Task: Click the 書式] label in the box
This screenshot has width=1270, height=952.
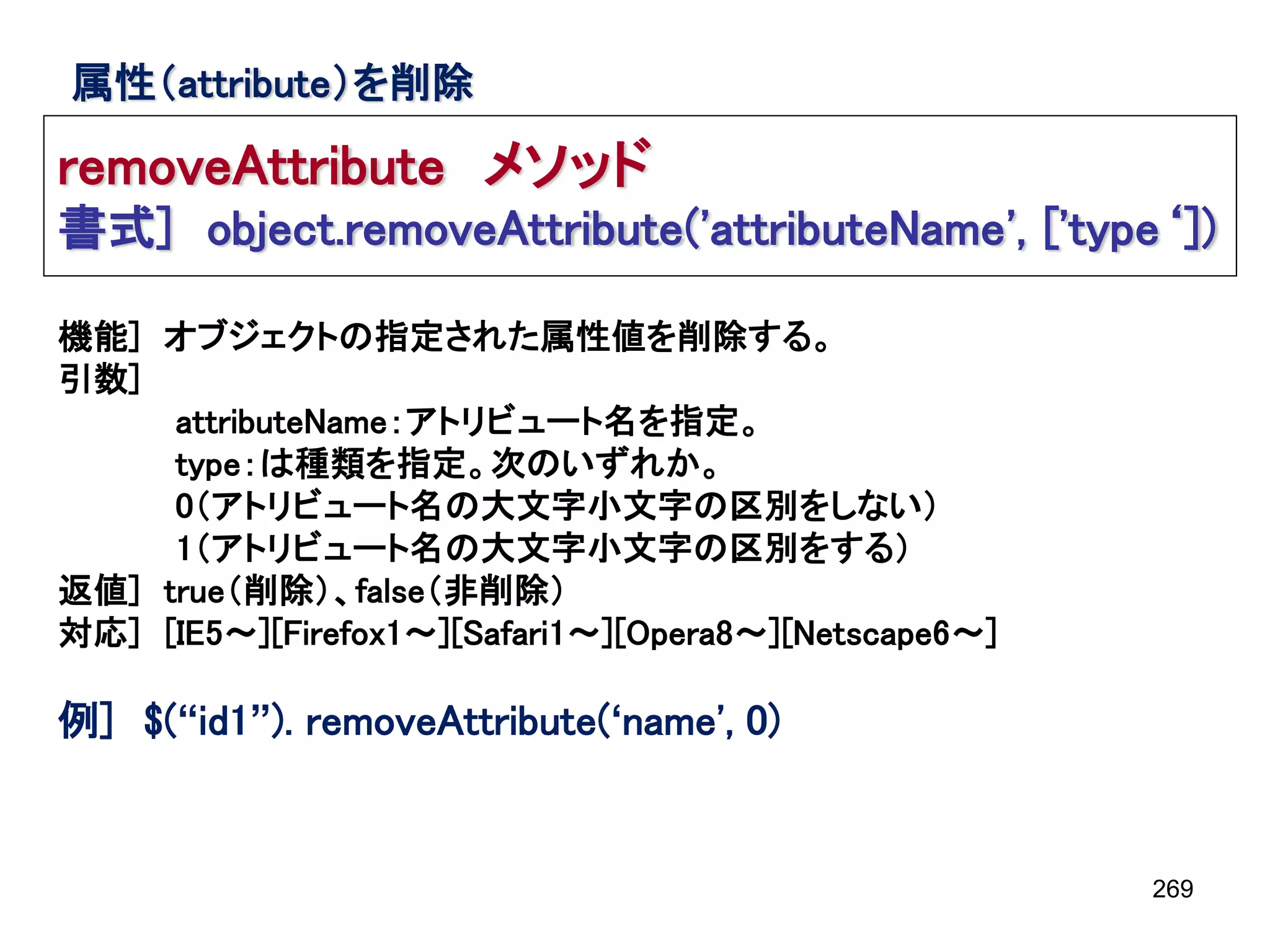Action: coord(116,229)
